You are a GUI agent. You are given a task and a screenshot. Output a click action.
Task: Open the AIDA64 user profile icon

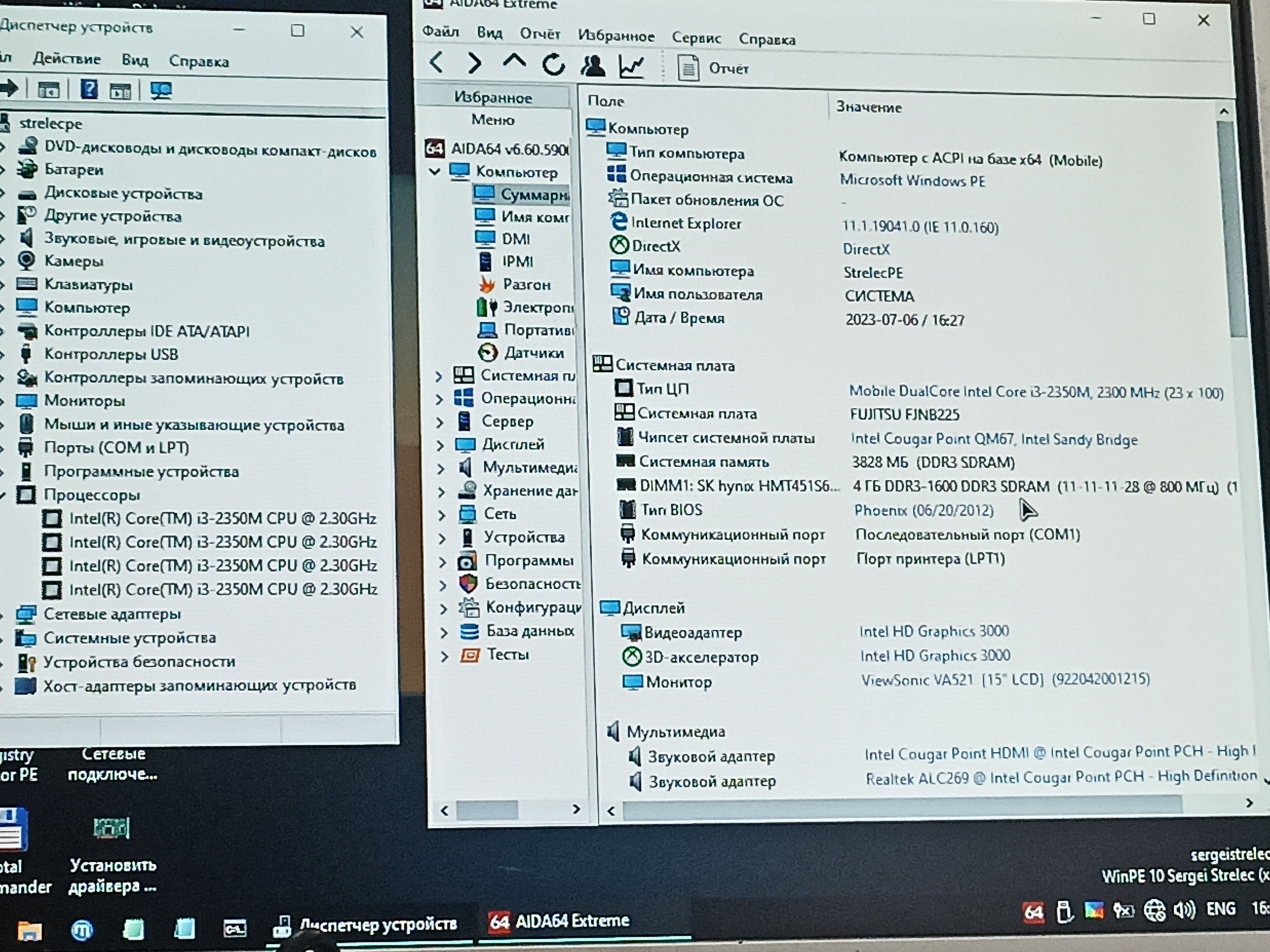[593, 65]
